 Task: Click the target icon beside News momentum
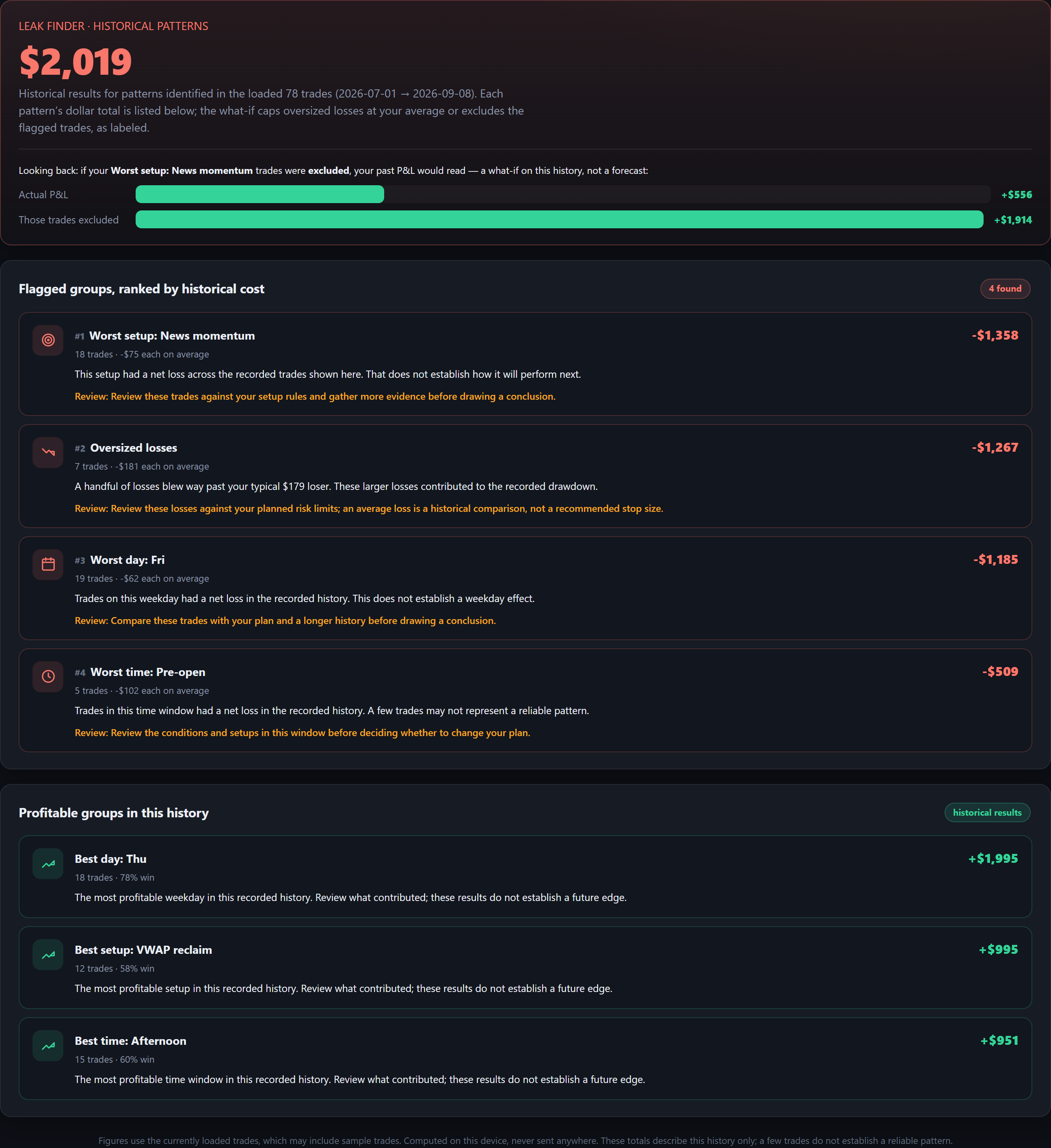point(48,340)
